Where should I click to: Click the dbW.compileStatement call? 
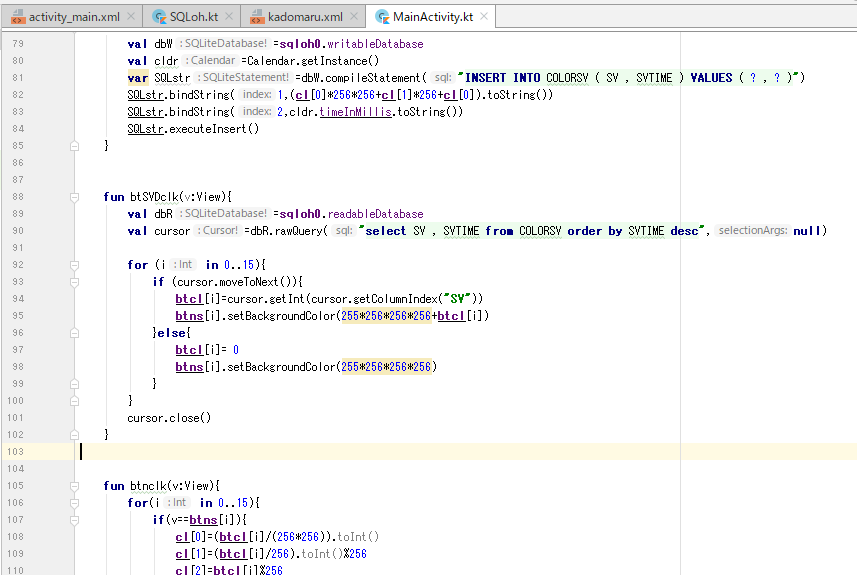[361, 78]
